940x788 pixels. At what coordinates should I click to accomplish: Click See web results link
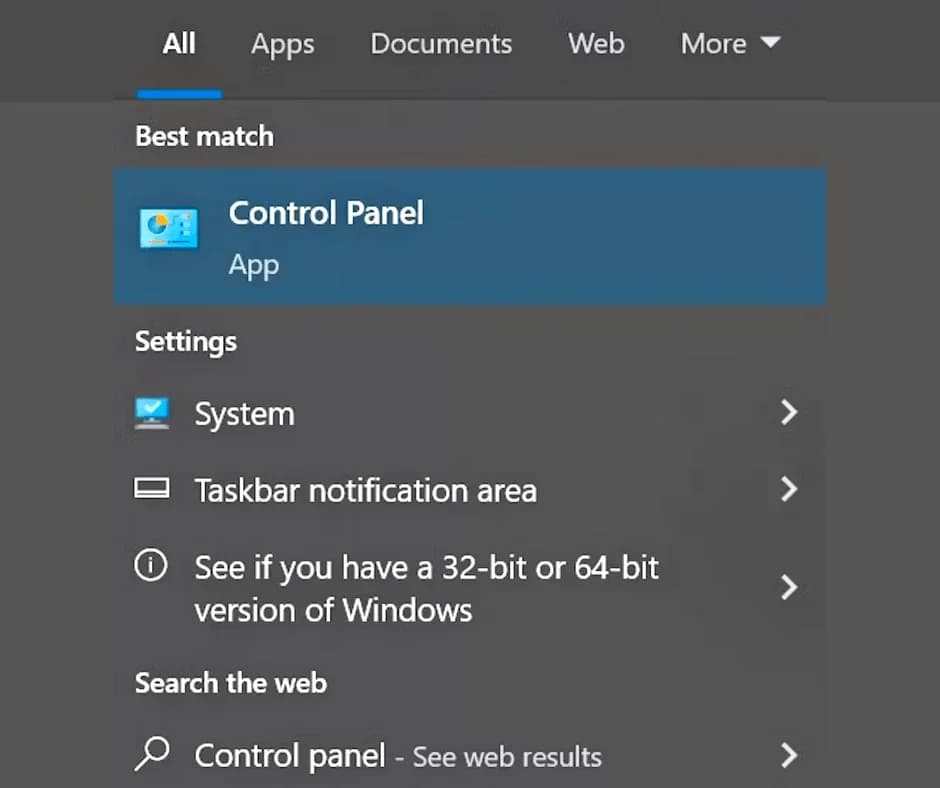506,757
